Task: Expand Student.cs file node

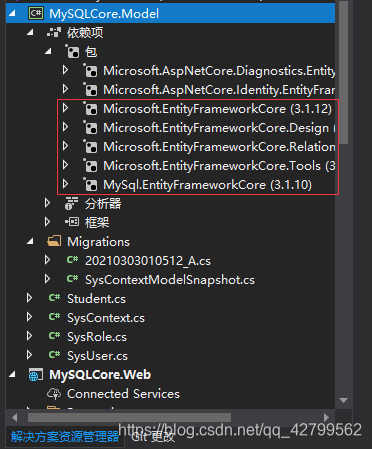Action: (30, 298)
